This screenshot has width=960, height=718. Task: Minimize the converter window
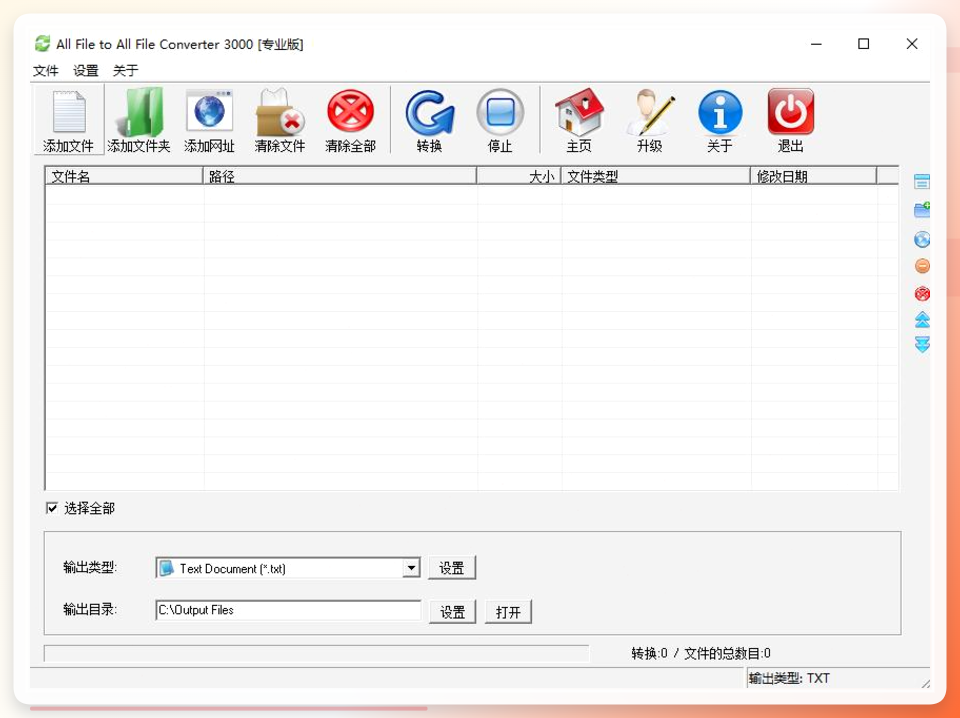pyautogui.click(x=816, y=44)
